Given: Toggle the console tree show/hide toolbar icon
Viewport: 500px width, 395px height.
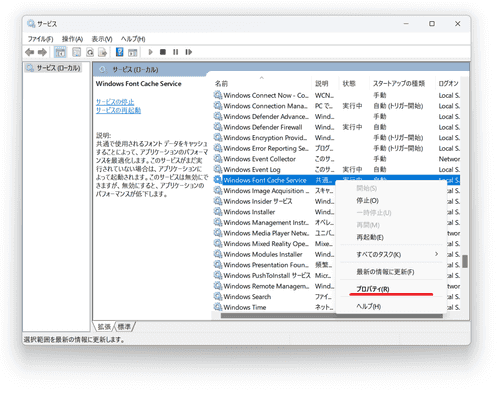Looking at the screenshot, I should [x=60, y=52].
